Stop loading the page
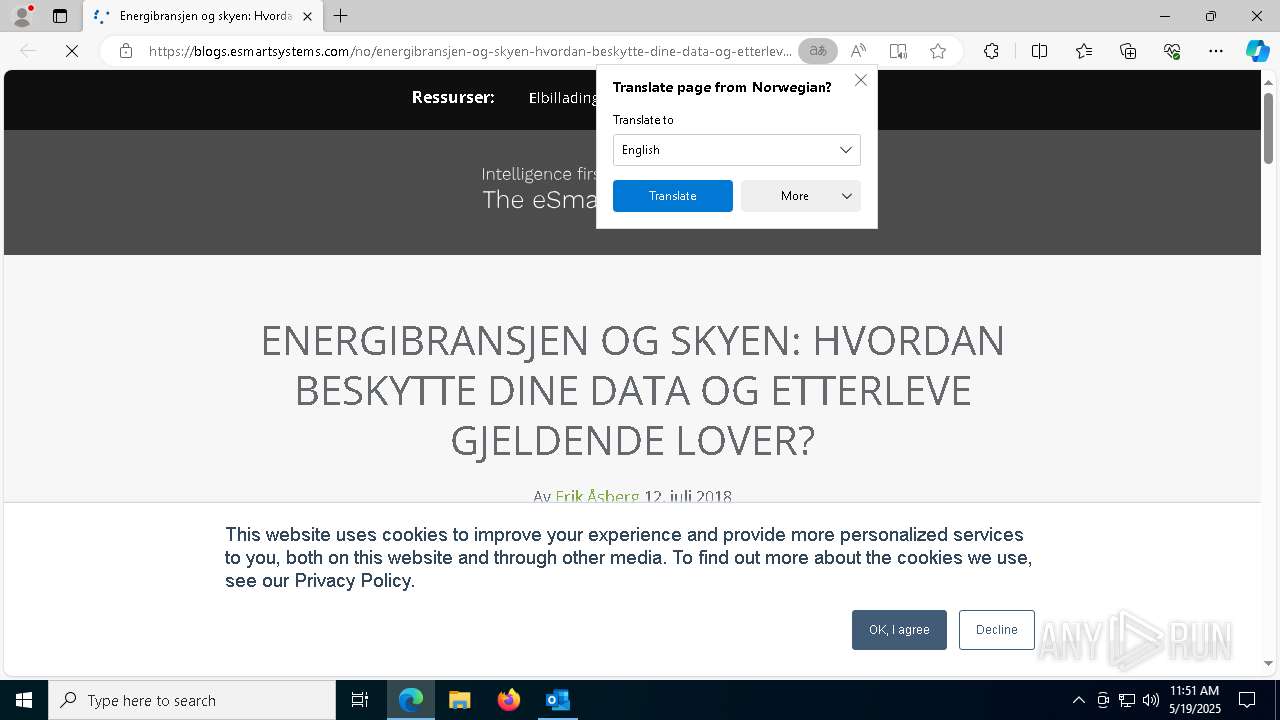This screenshot has height=720, width=1280. (72, 51)
